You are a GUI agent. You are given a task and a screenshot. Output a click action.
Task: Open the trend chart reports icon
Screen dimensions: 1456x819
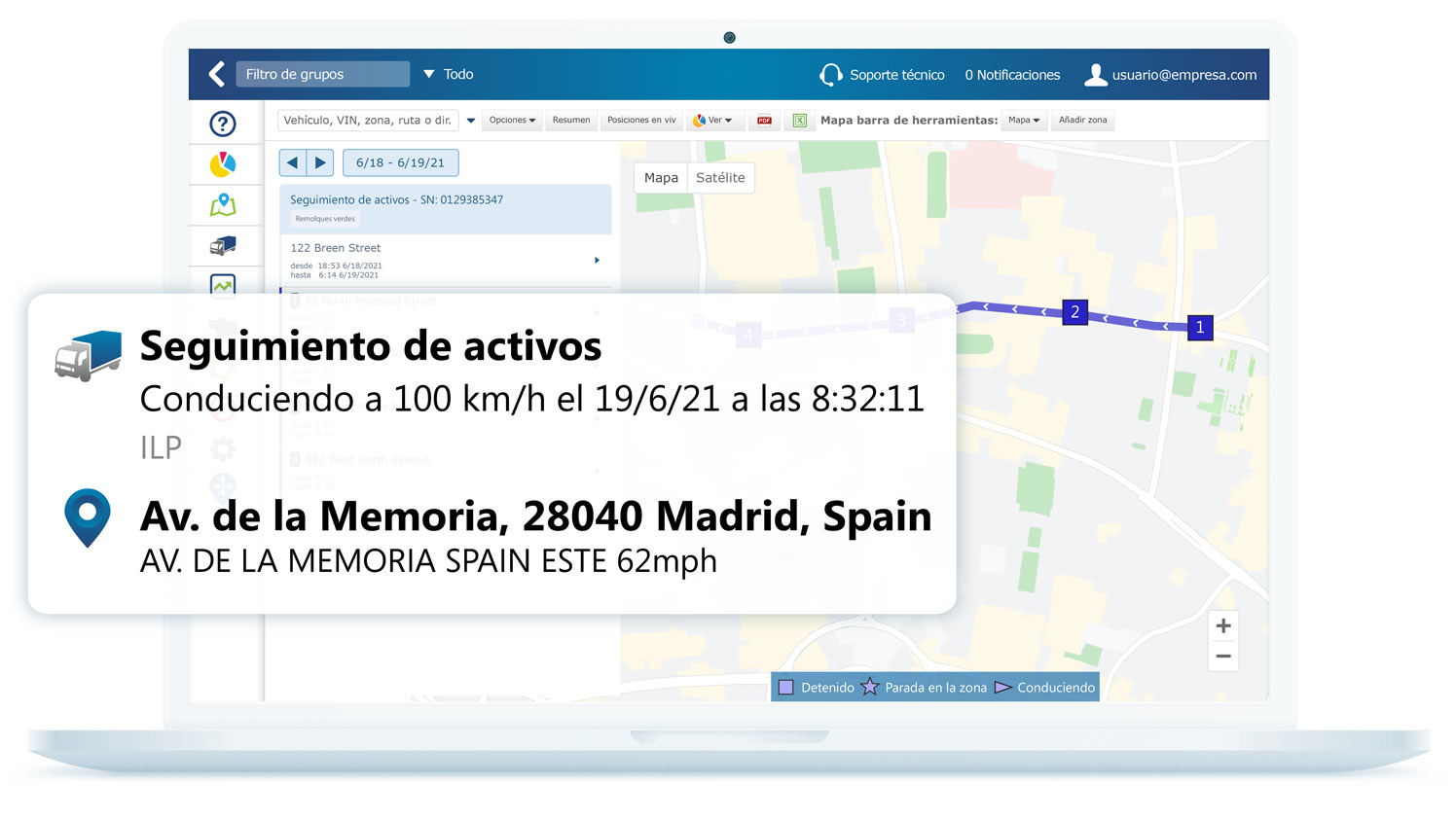(x=223, y=284)
